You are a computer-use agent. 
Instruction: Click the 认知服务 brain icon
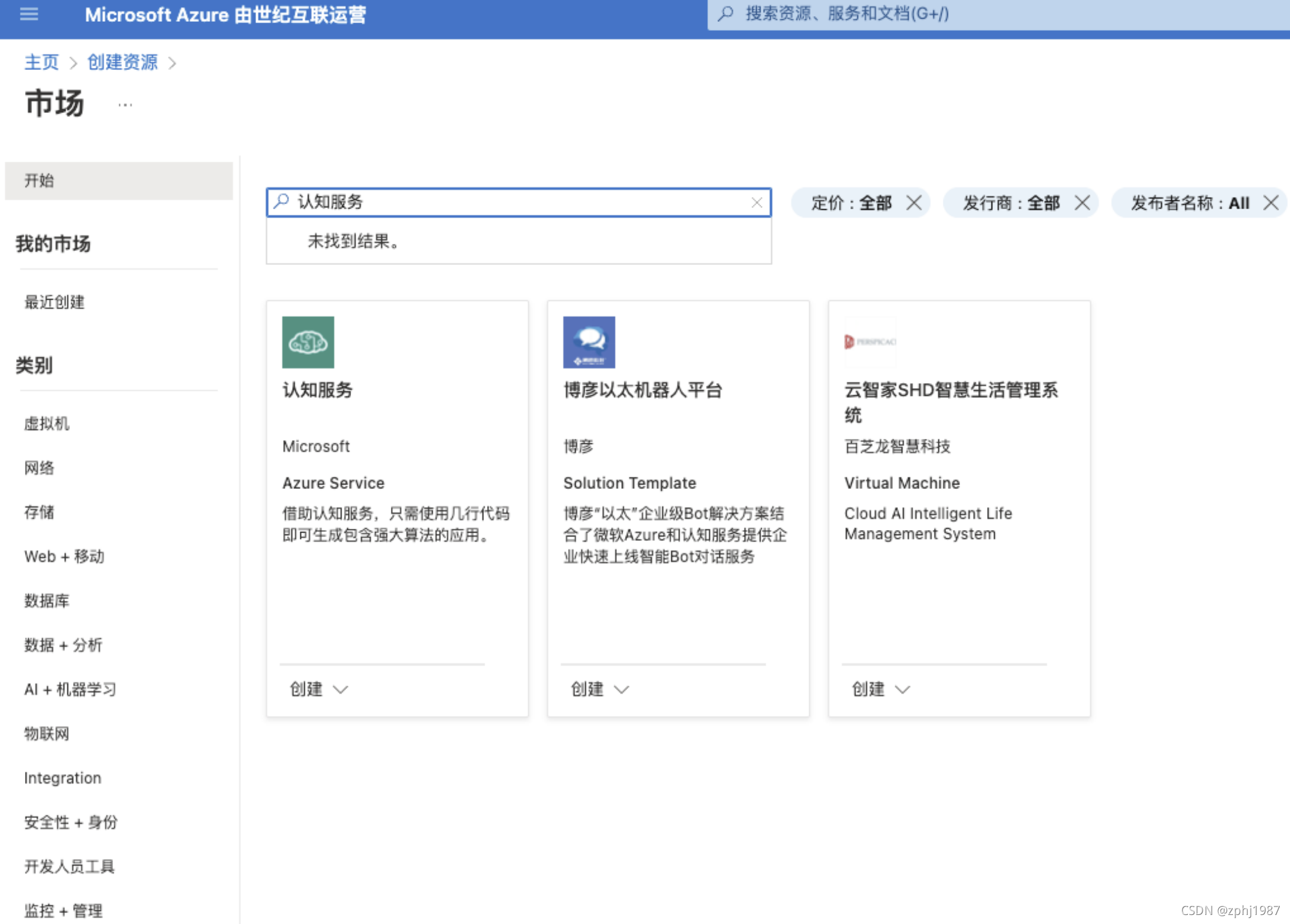click(x=308, y=342)
